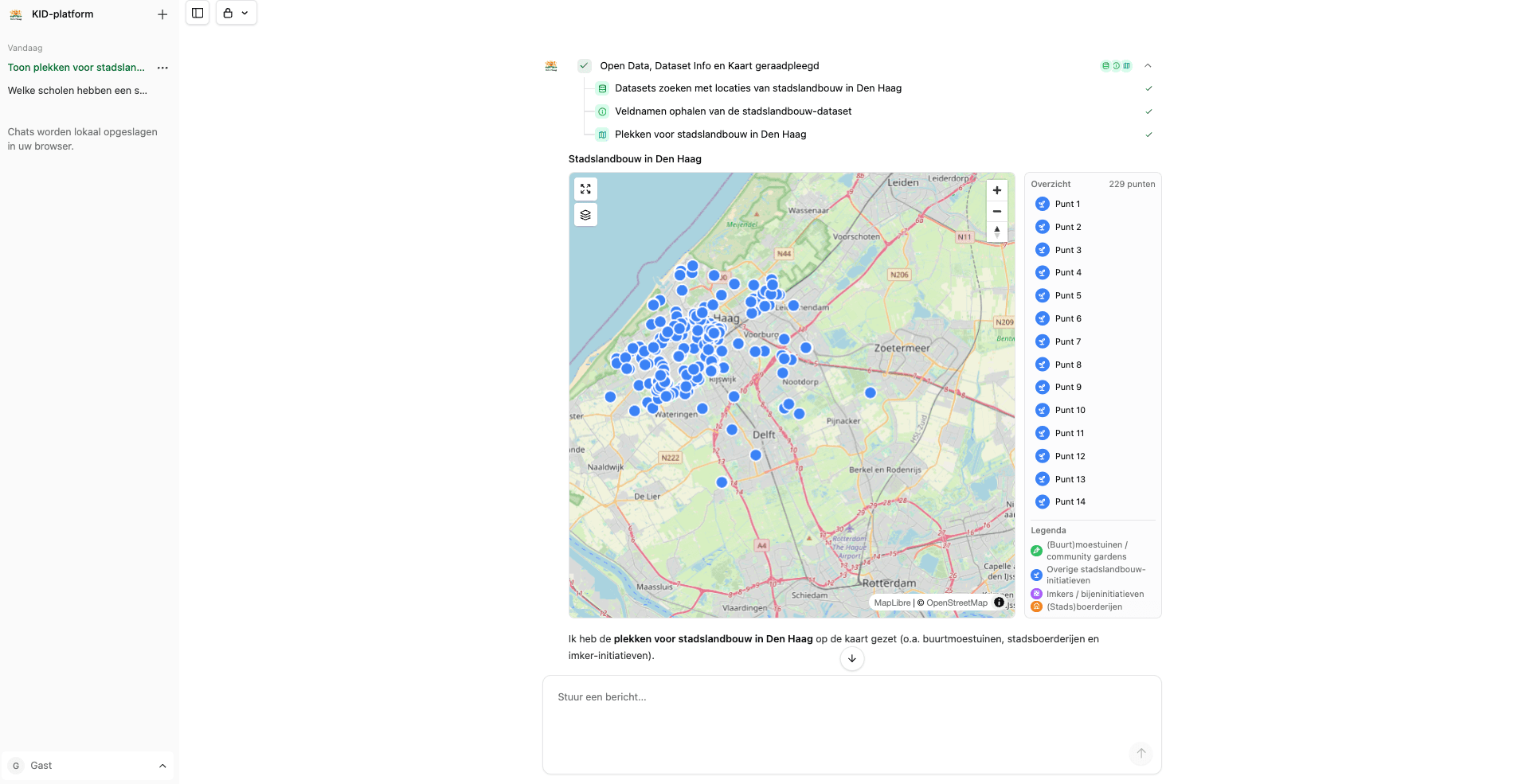Zoom out on the map
Screen dimensions: 1522x784
coord(996,211)
